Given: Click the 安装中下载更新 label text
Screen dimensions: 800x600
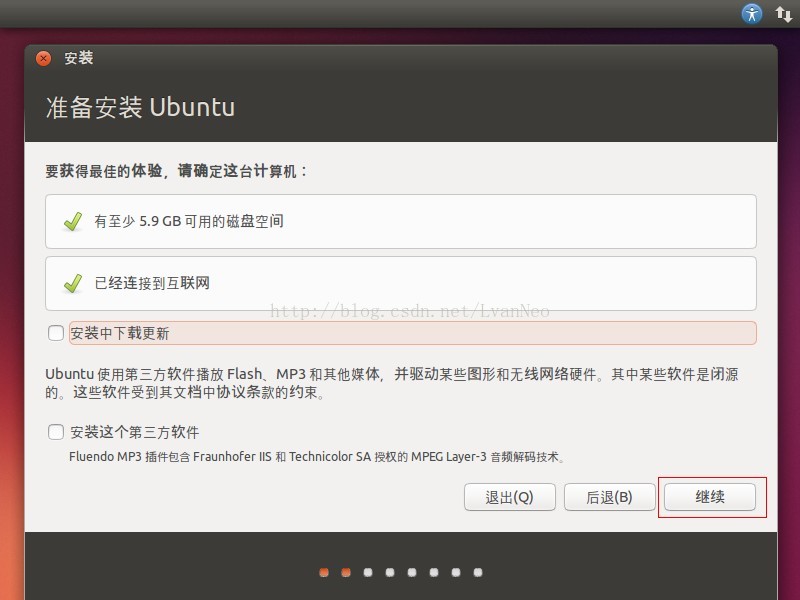Looking at the screenshot, I should (x=120, y=333).
